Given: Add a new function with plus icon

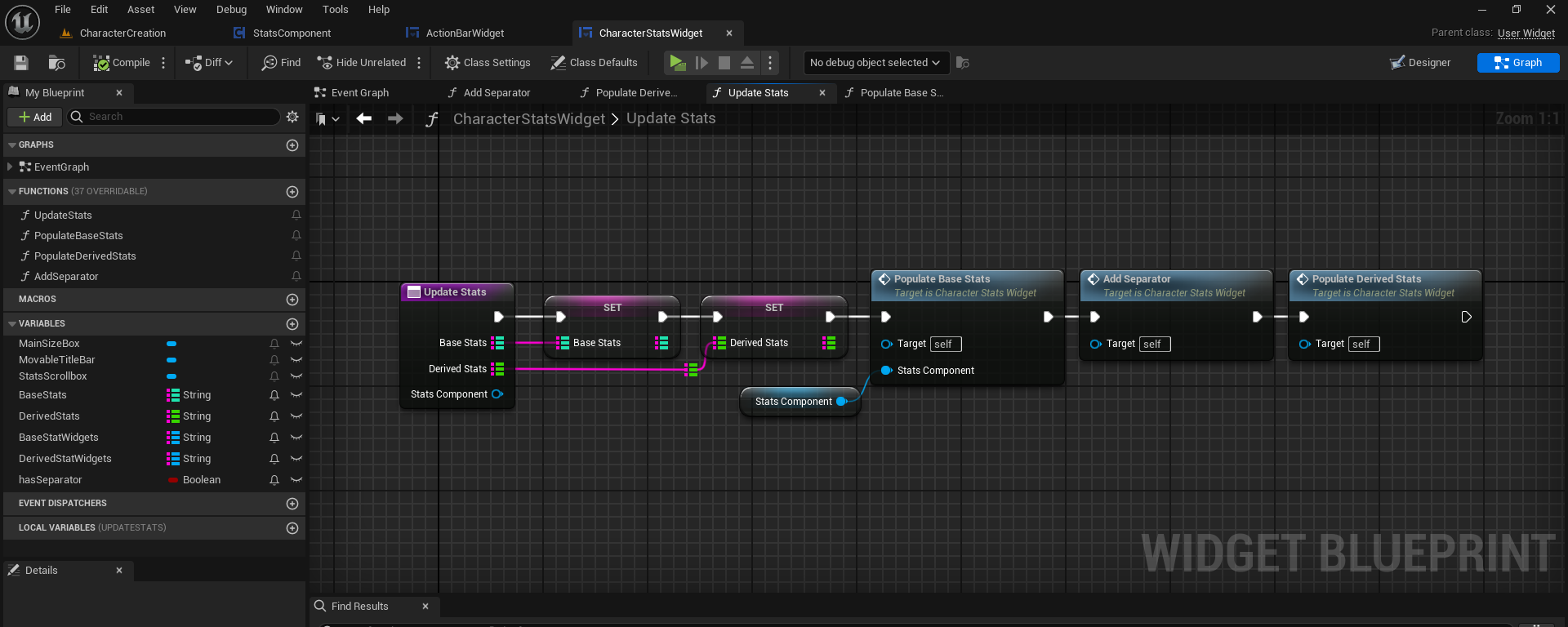Looking at the screenshot, I should tap(292, 192).
